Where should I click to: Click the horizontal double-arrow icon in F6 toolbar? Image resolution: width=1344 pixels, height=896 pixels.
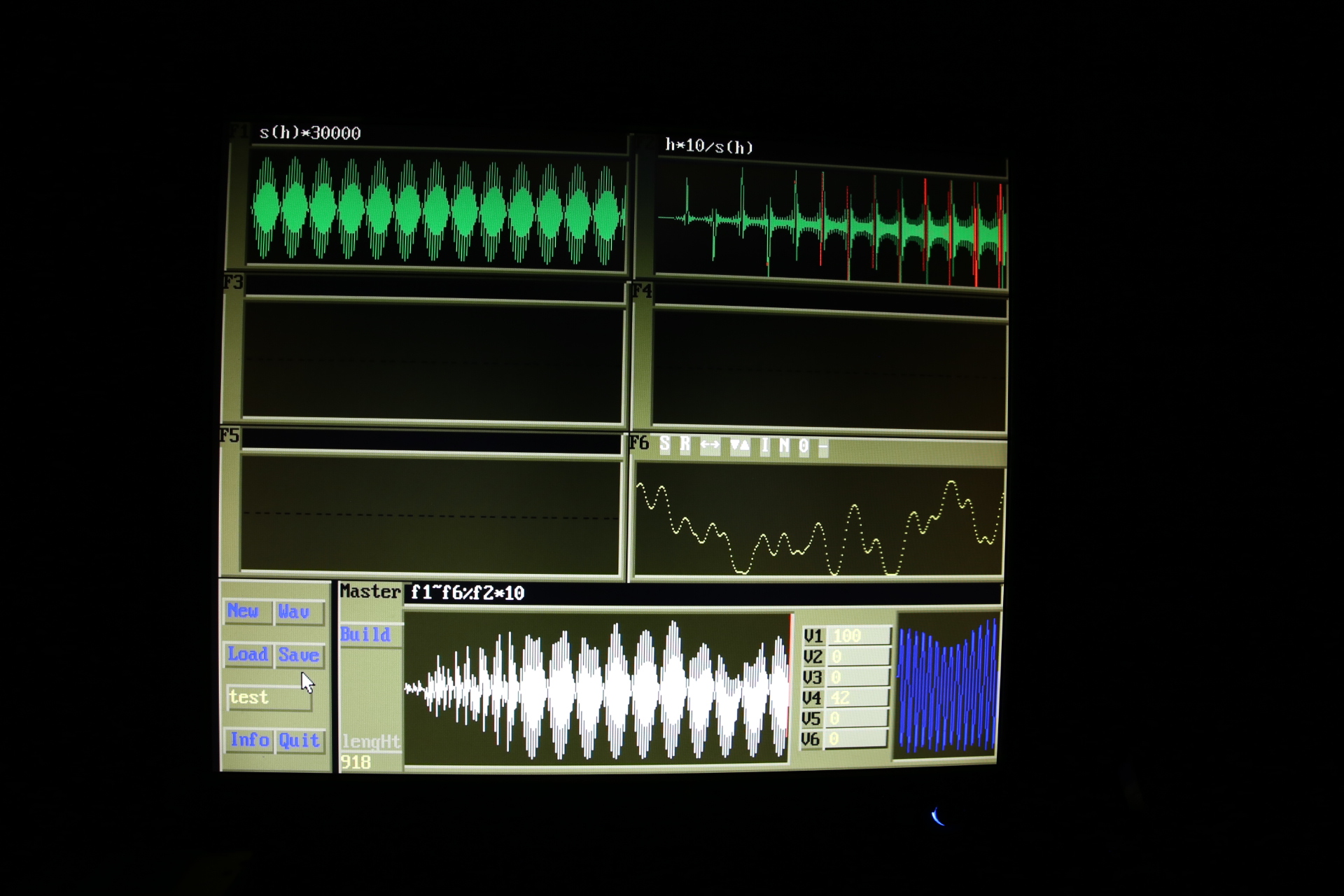pyautogui.click(x=710, y=445)
